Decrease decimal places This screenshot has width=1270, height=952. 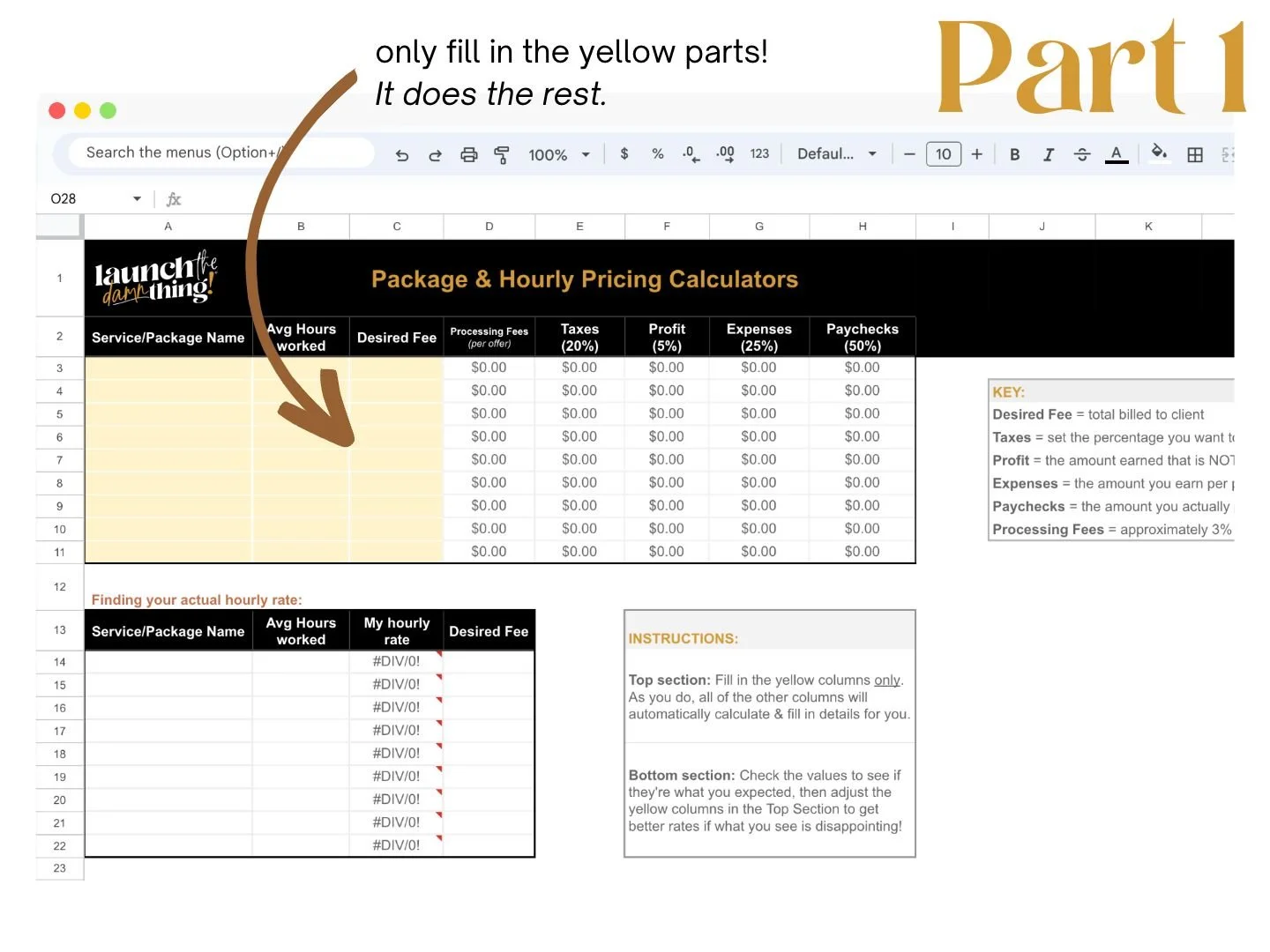pos(691,154)
